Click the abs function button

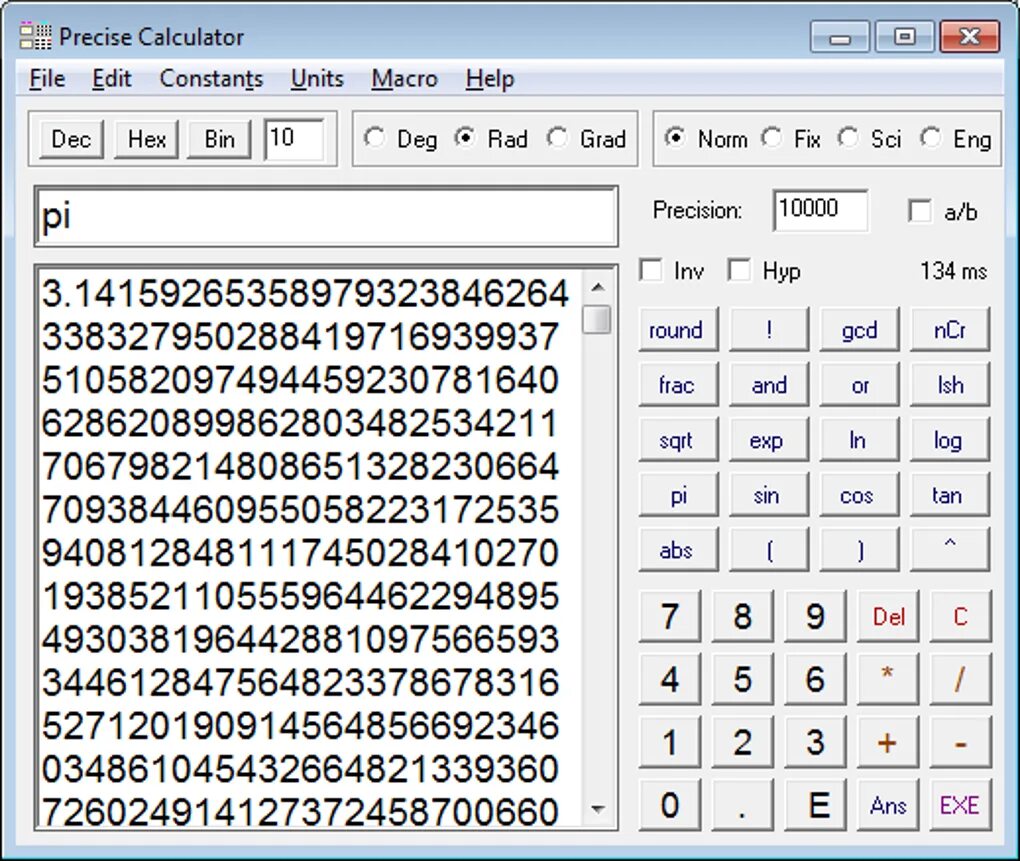(x=678, y=550)
